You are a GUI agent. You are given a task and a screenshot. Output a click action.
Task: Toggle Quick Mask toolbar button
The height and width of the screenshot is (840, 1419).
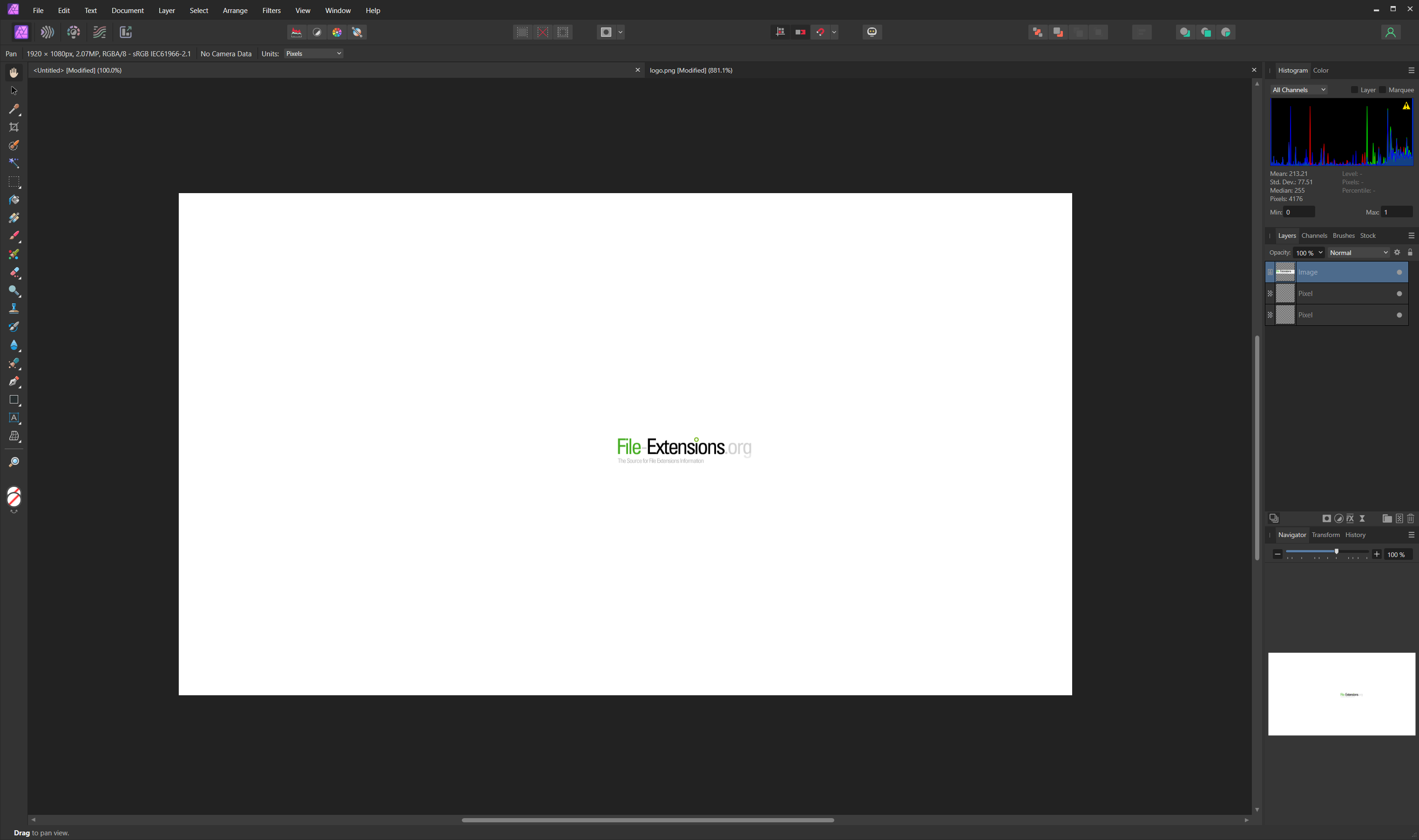(x=606, y=32)
